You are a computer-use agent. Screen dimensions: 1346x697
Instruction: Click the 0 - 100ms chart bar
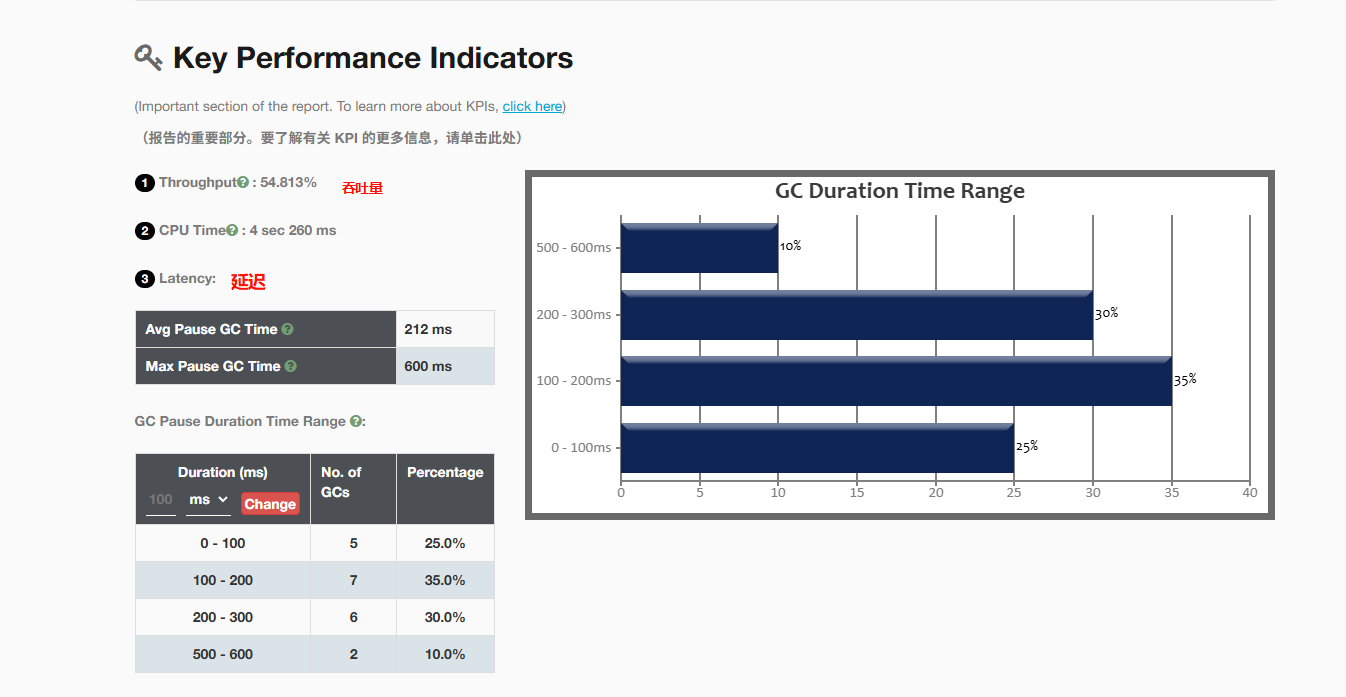[817, 448]
